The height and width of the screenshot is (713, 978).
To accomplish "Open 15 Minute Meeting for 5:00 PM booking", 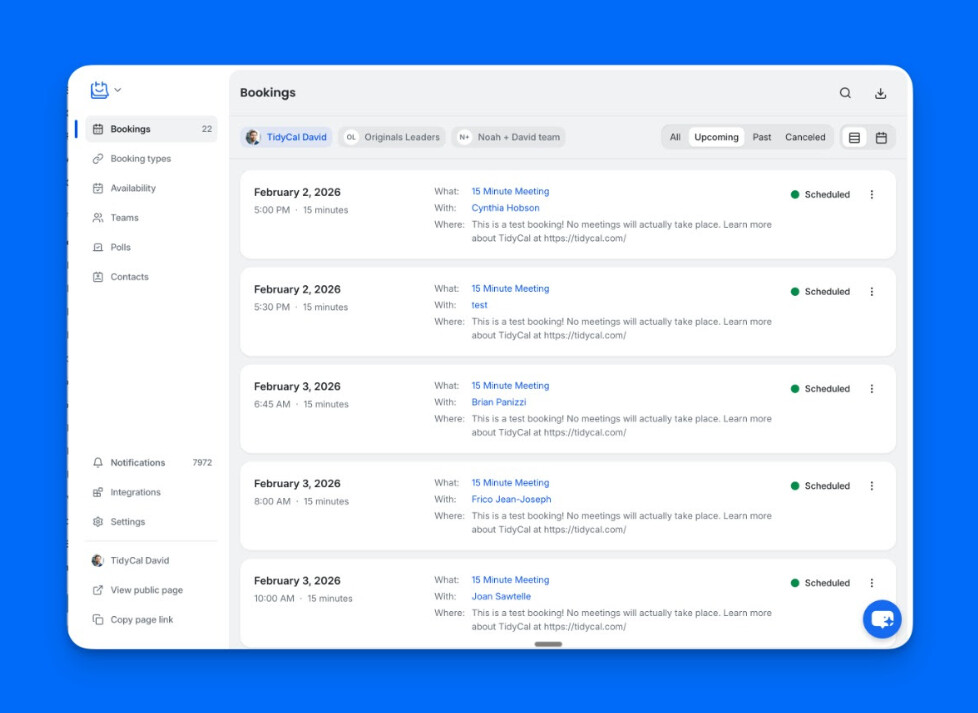I will coord(510,192).
